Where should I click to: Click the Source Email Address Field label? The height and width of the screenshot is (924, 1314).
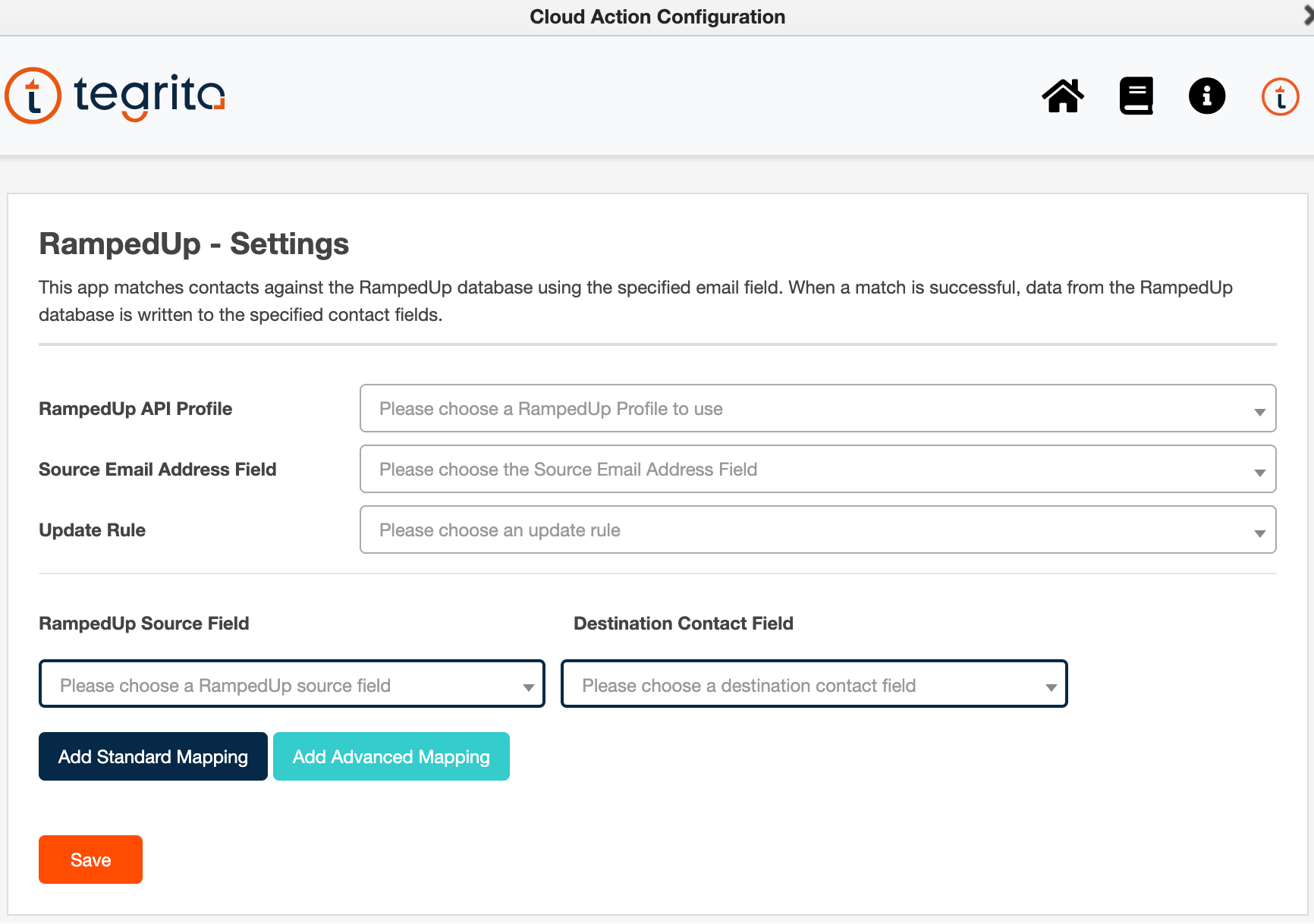click(x=158, y=470)
